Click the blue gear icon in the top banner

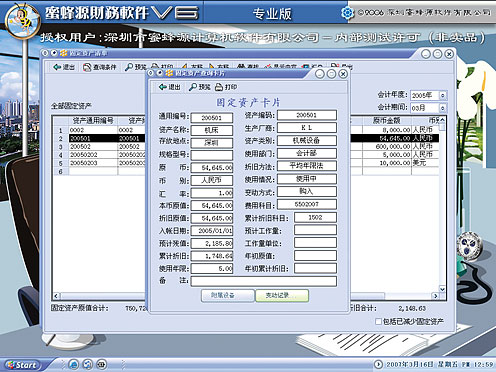pos(347,13)
